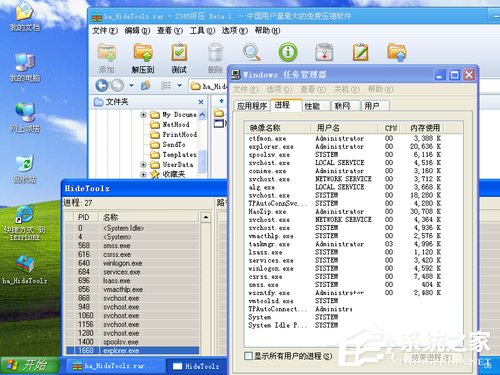Close the Folders (文件夹) pane
The width and height of the screenshot is (500, 375).
(x=201, y=102)
